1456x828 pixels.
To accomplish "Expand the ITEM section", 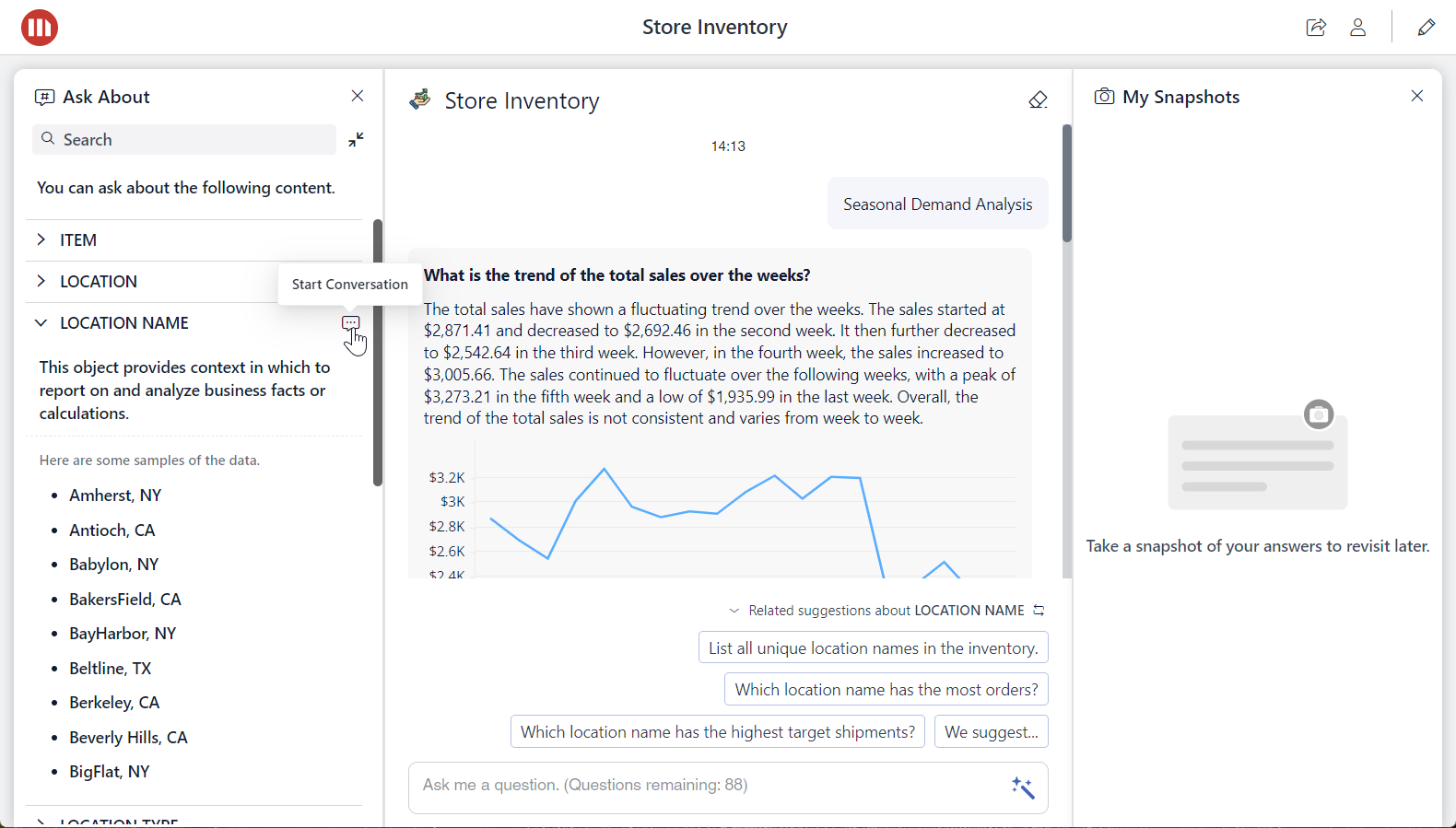I will click(41, 240).
